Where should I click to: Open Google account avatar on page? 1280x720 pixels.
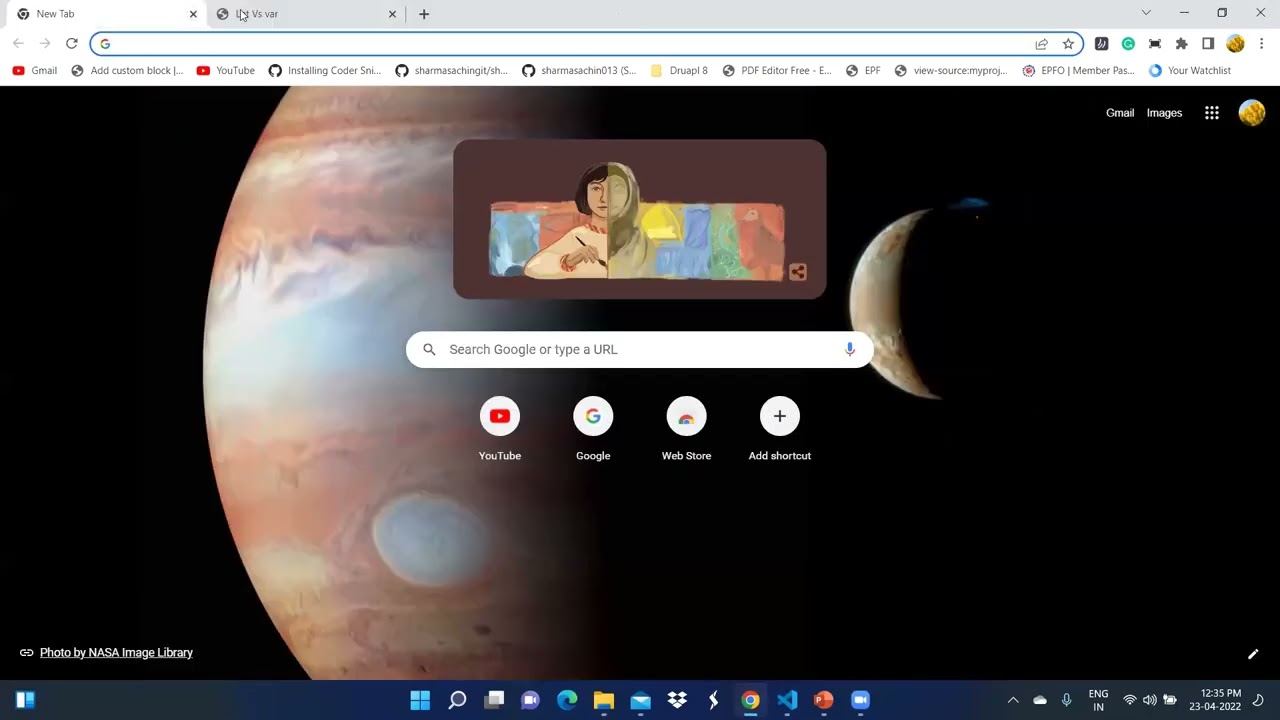pos(1252,113)
